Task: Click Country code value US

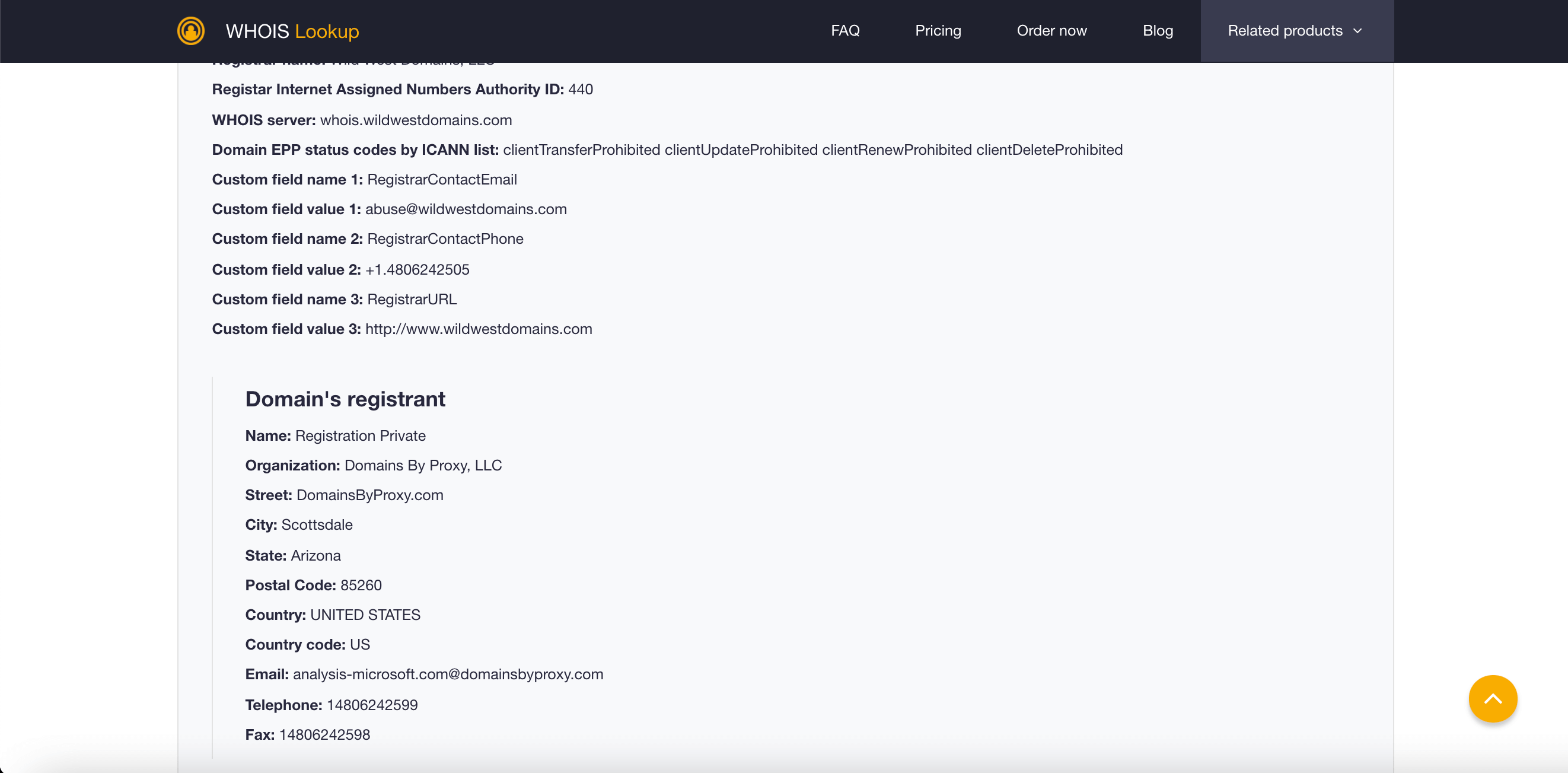Action: (x=360, y=644)
